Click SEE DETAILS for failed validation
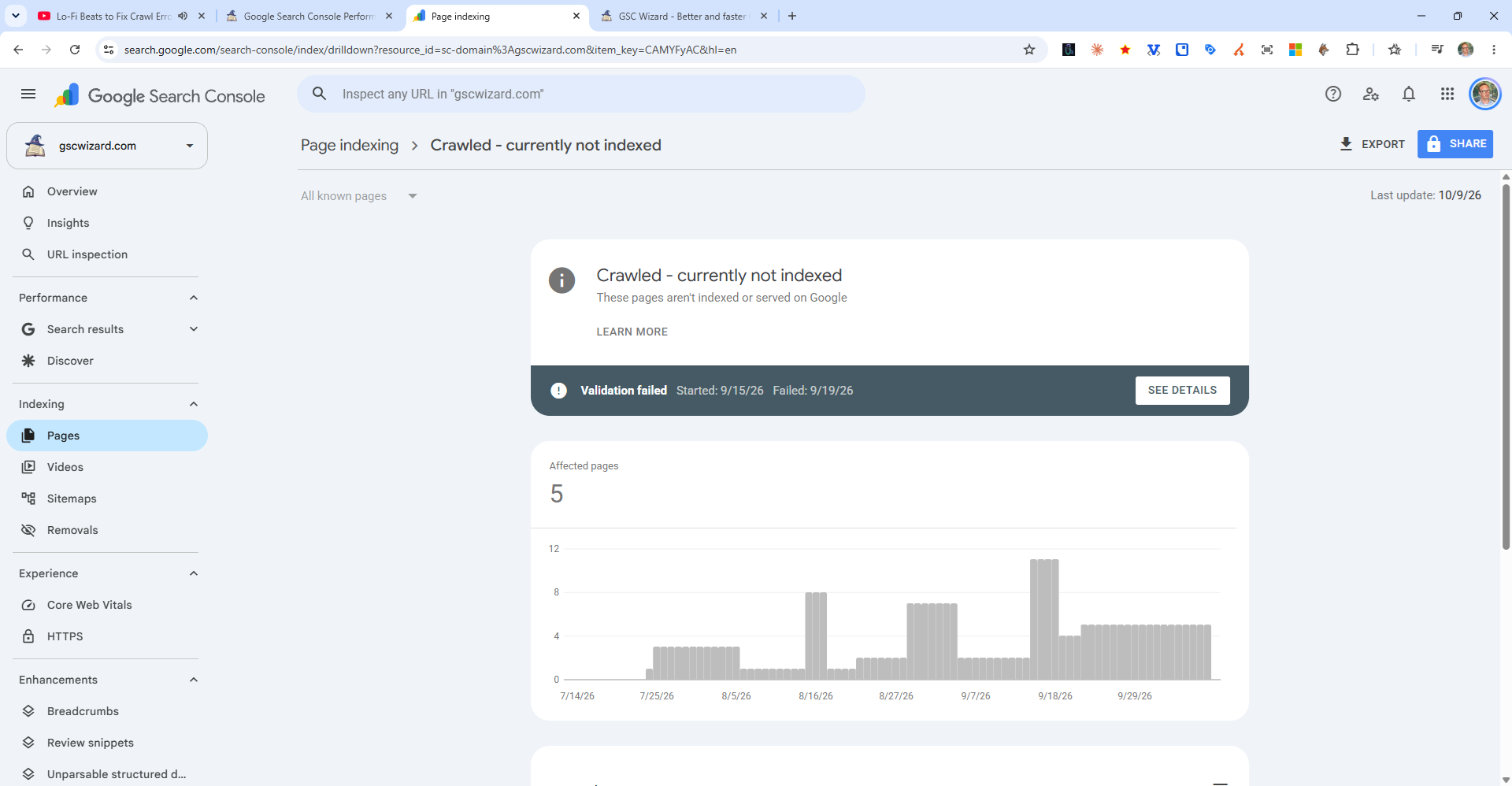The height and width of the screenshot is (786, 1512). 1182,391
